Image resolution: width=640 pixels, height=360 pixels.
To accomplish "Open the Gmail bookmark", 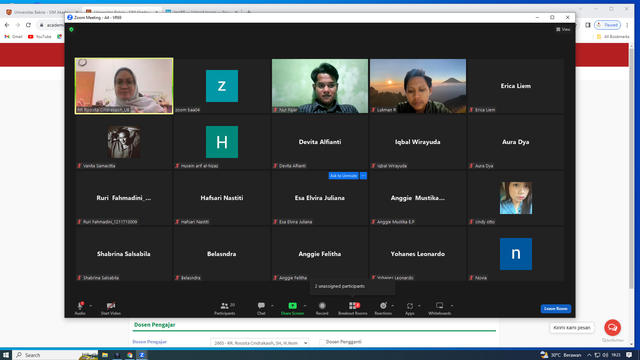I will tap(13, 37).
